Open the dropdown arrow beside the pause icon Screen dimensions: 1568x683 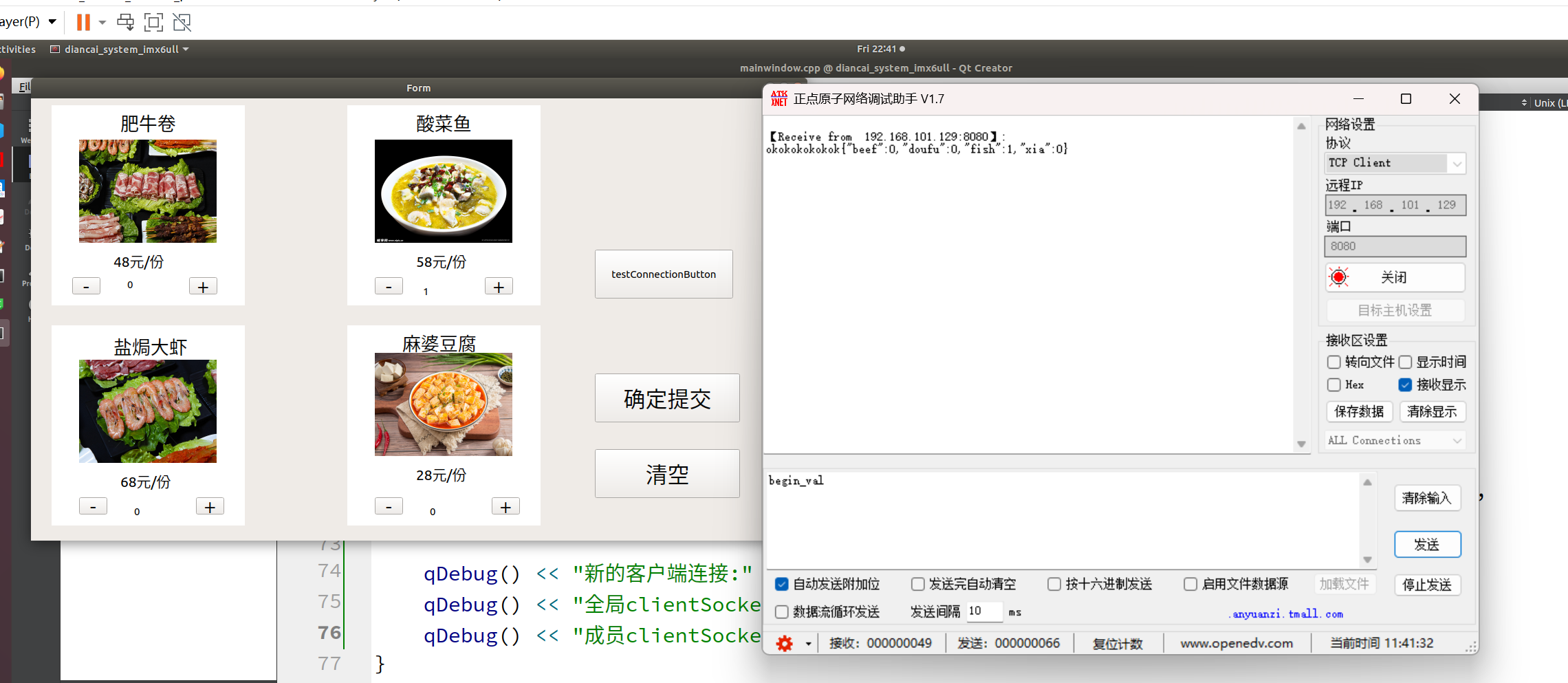(x=102, y=23)
